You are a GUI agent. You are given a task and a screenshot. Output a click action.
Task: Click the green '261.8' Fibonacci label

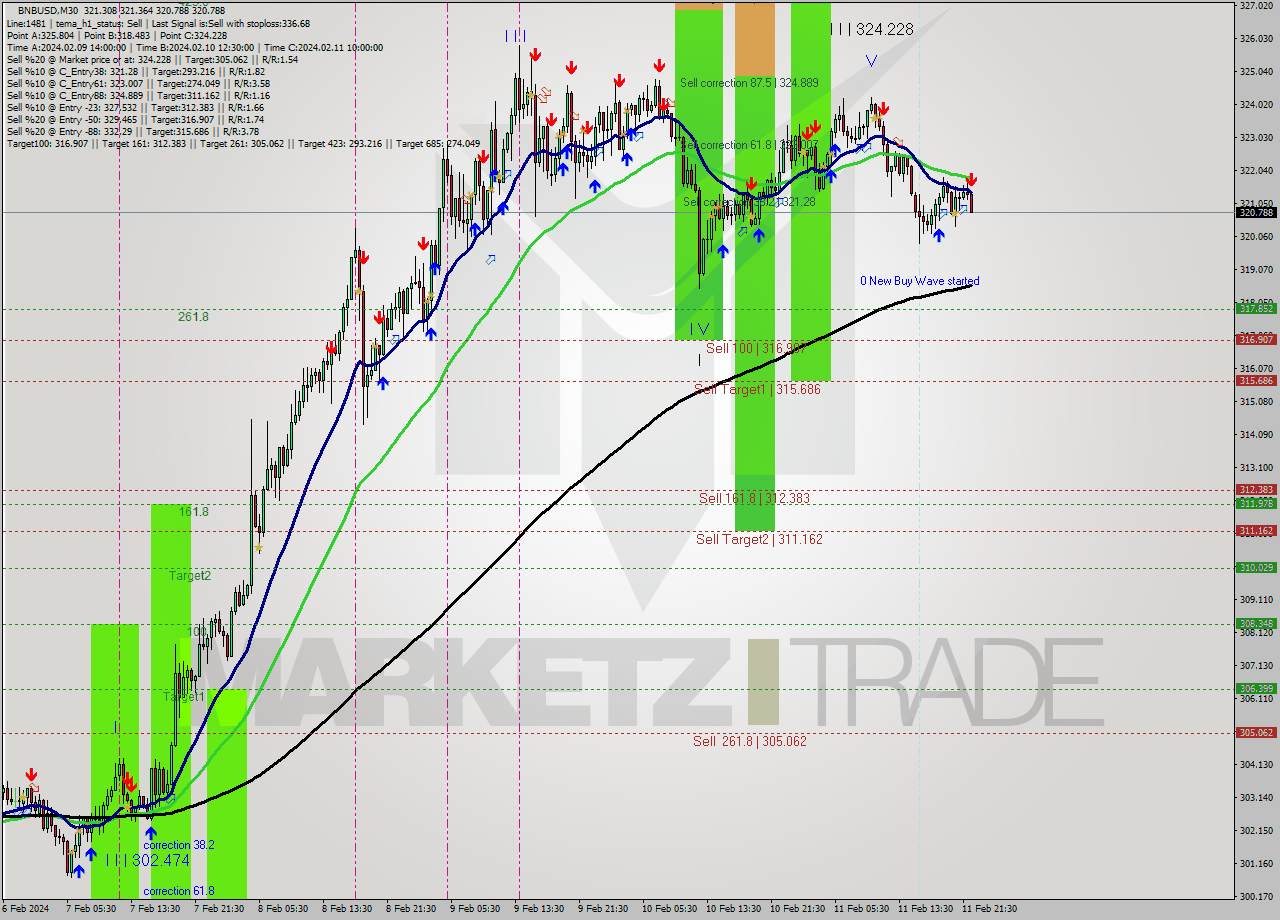(193, 317)
